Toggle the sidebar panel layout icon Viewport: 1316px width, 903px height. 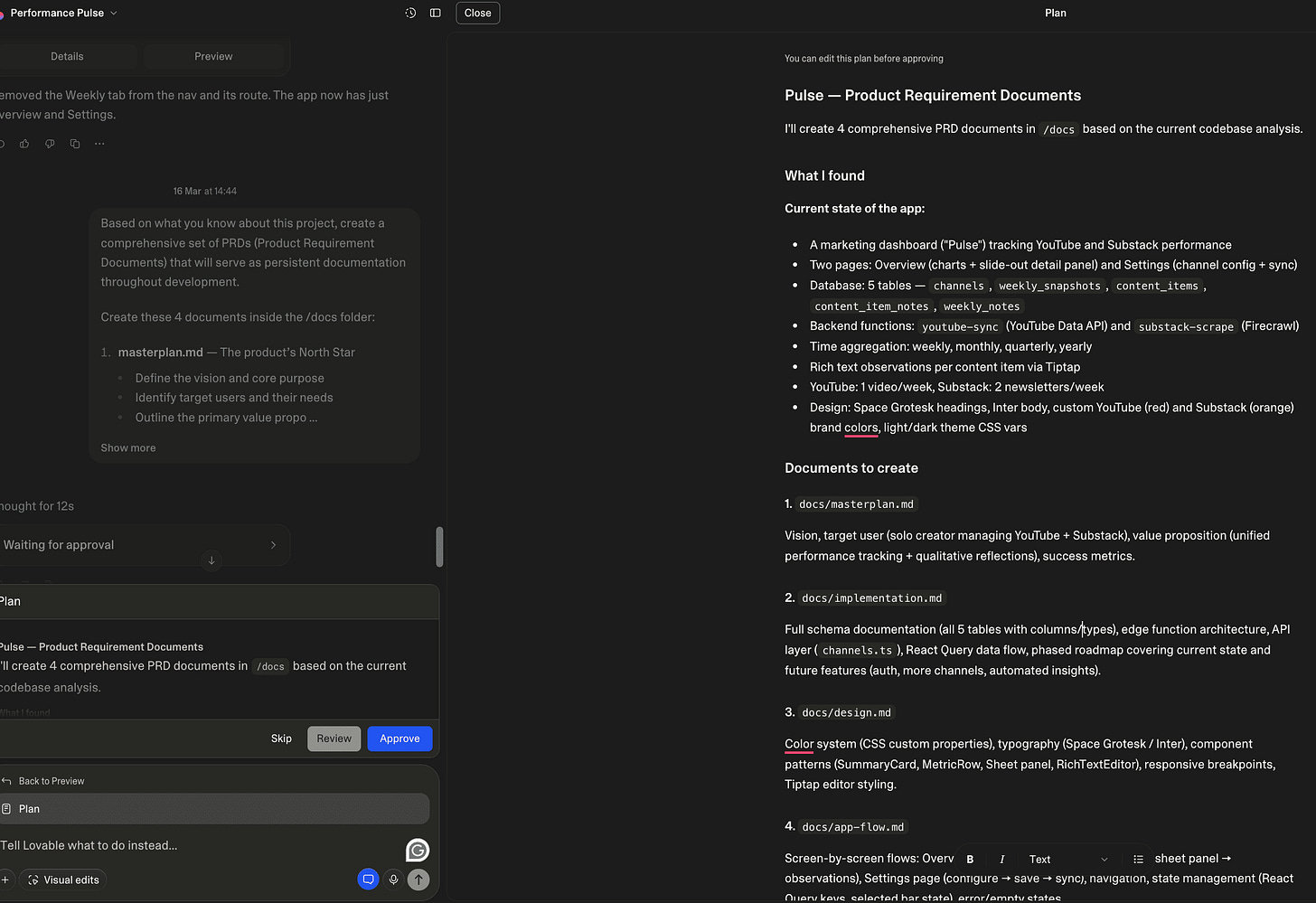coord(436,13)
